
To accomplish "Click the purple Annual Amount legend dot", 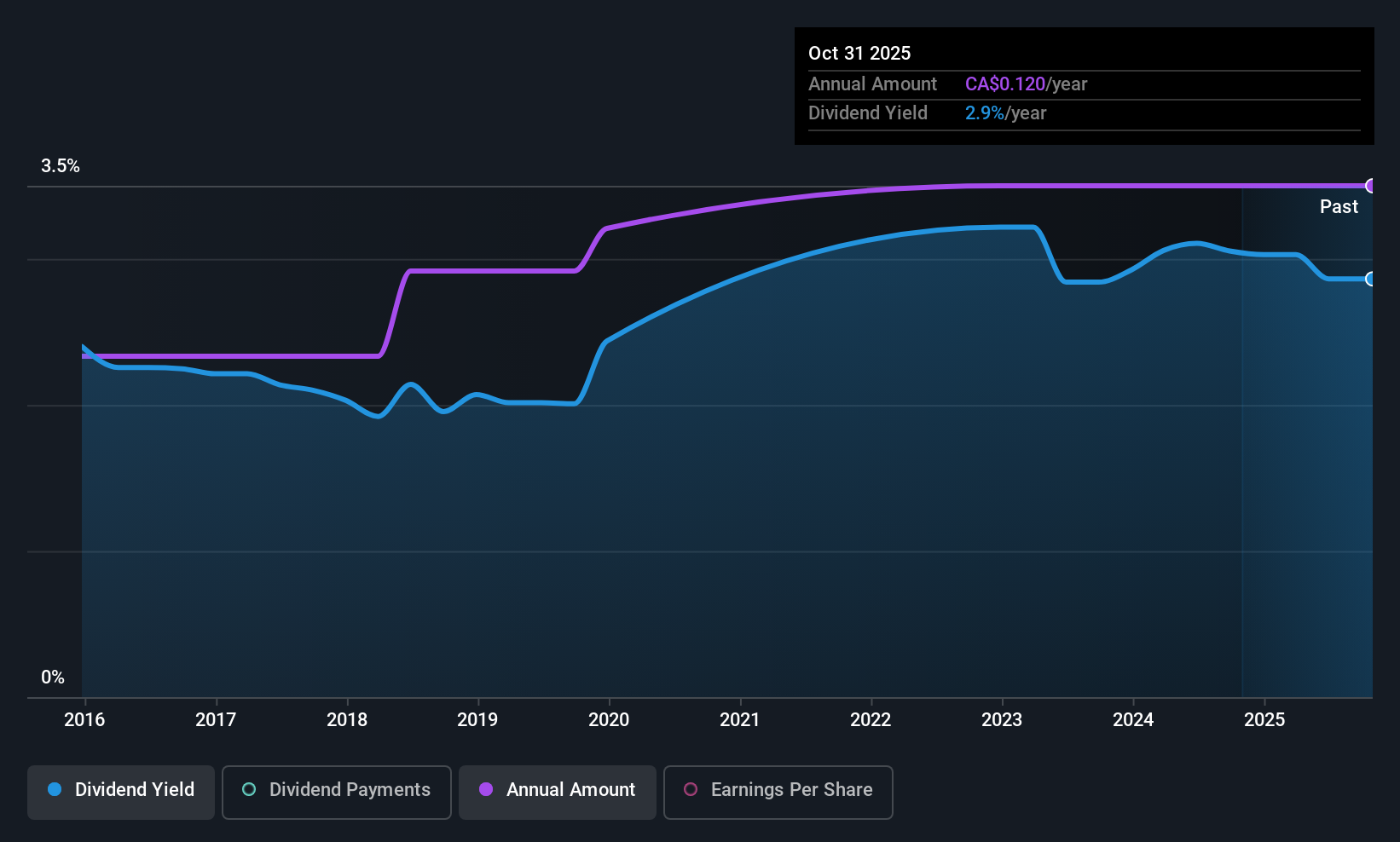I will click(x=485, y=790).
